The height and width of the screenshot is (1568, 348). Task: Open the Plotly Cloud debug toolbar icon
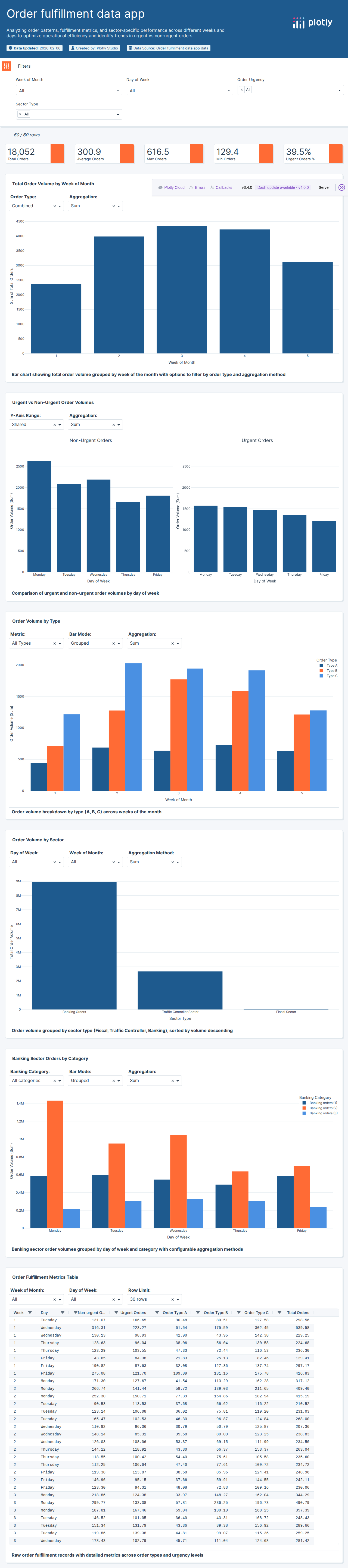161,188
